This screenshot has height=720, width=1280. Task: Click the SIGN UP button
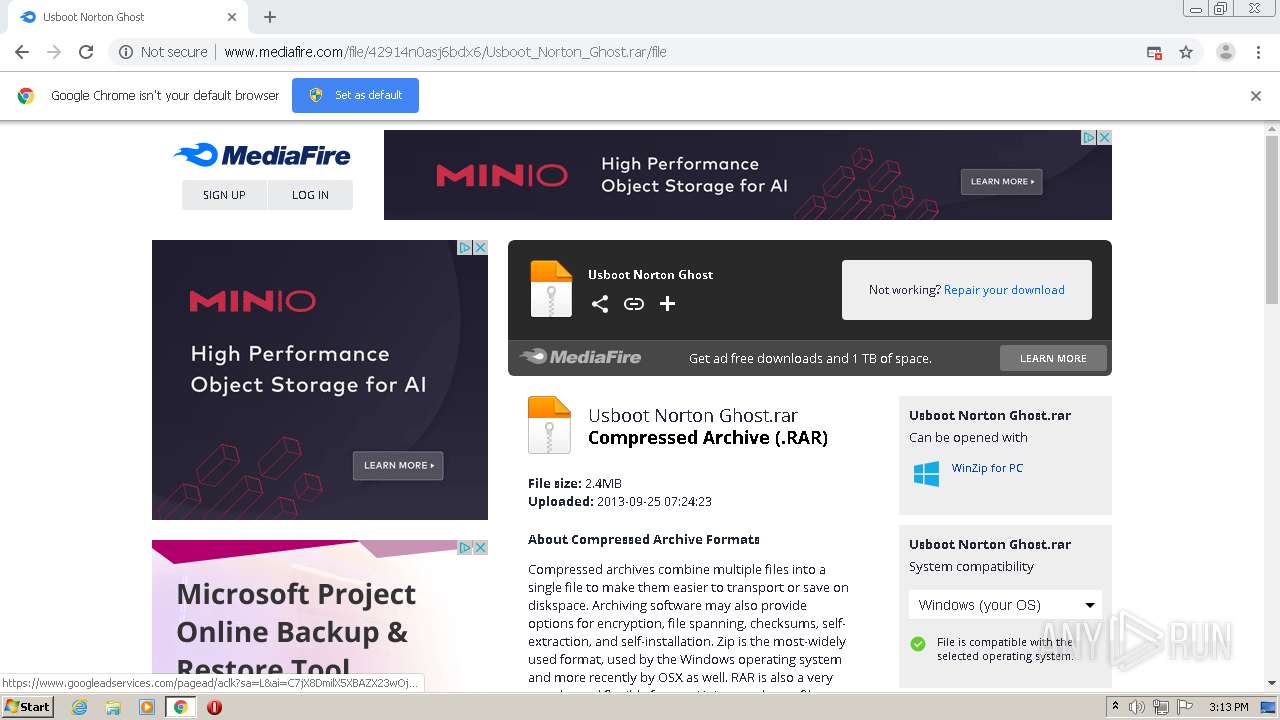pos(224,195)
